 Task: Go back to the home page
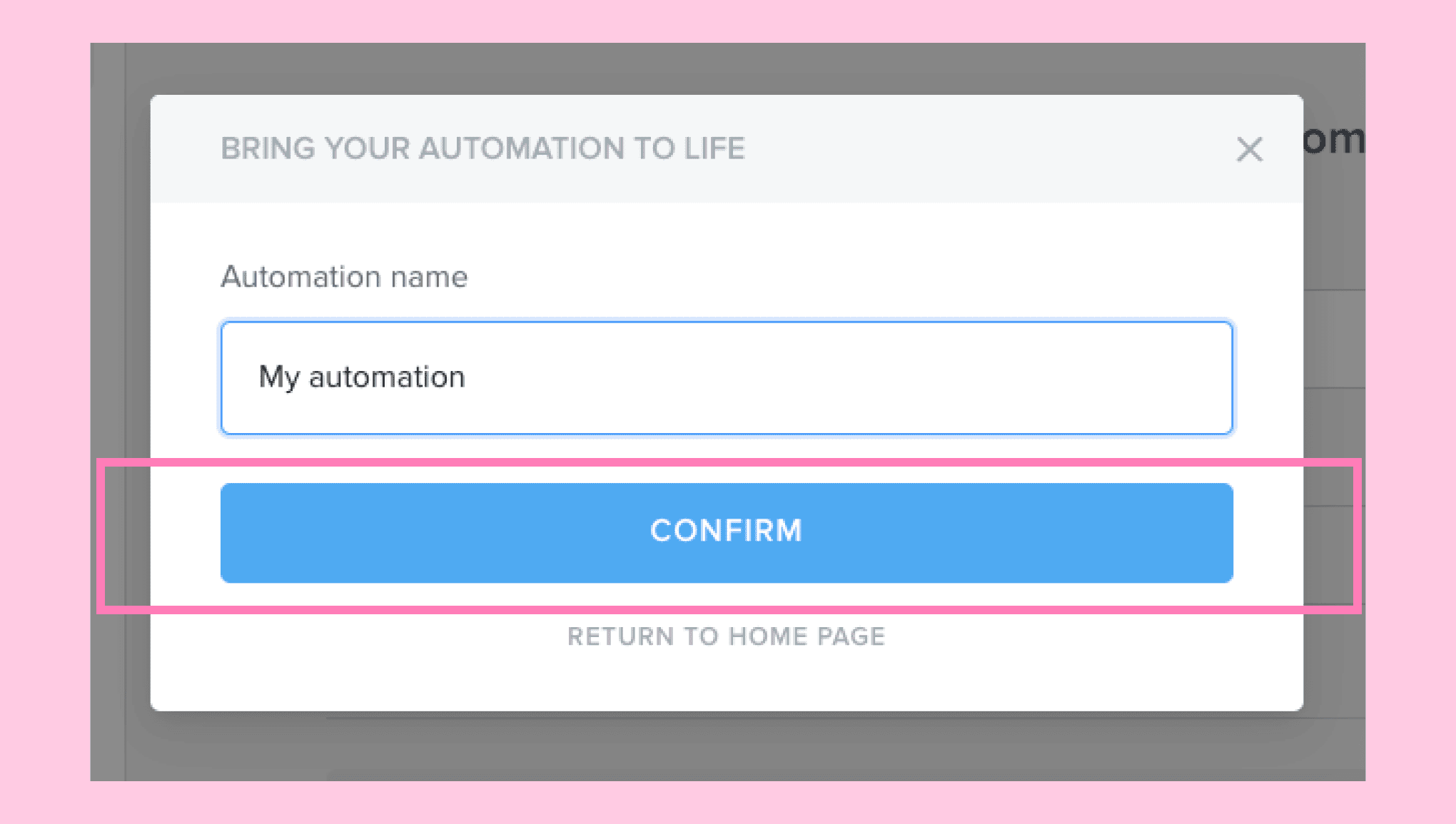pos(726,636)
